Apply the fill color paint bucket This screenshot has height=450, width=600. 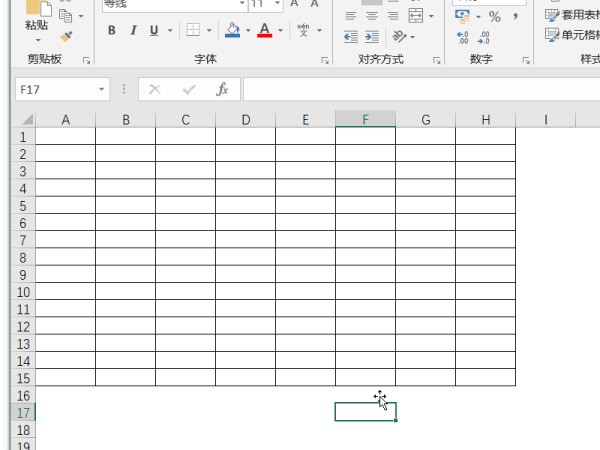coord(233,30)
